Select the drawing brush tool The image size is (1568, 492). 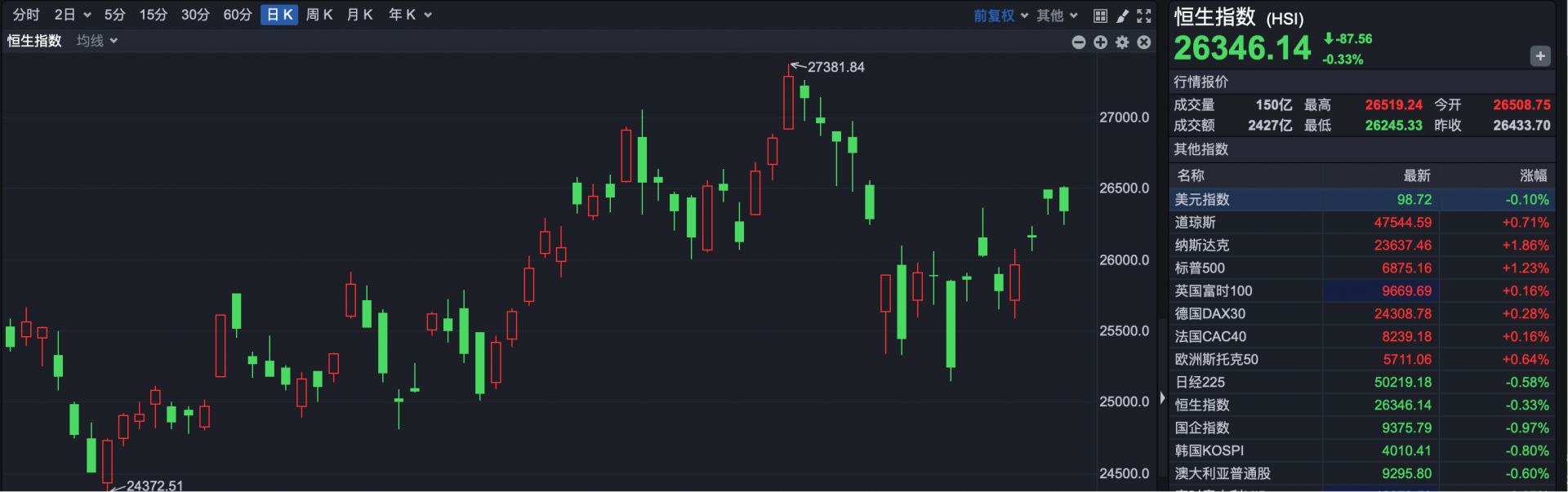(1123, 16)
